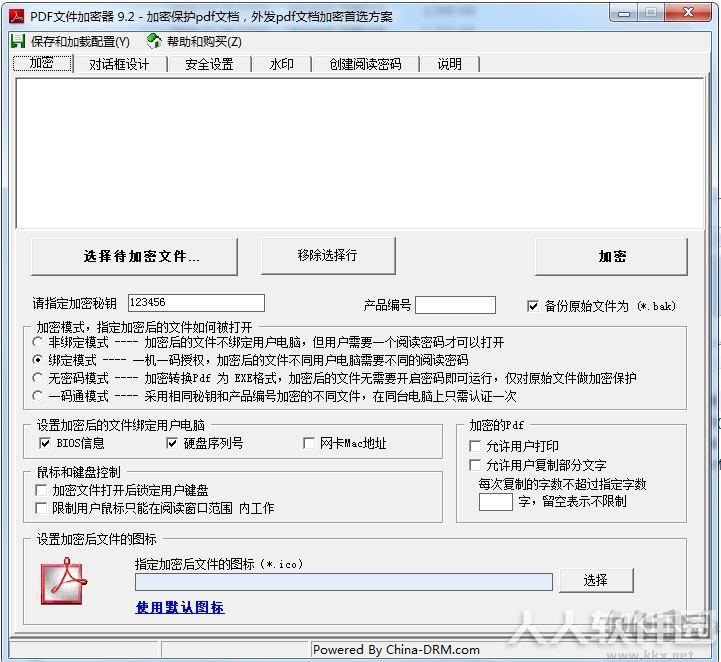
Task: Click the PDF app icon in title bar
Action: coord(17,17)
